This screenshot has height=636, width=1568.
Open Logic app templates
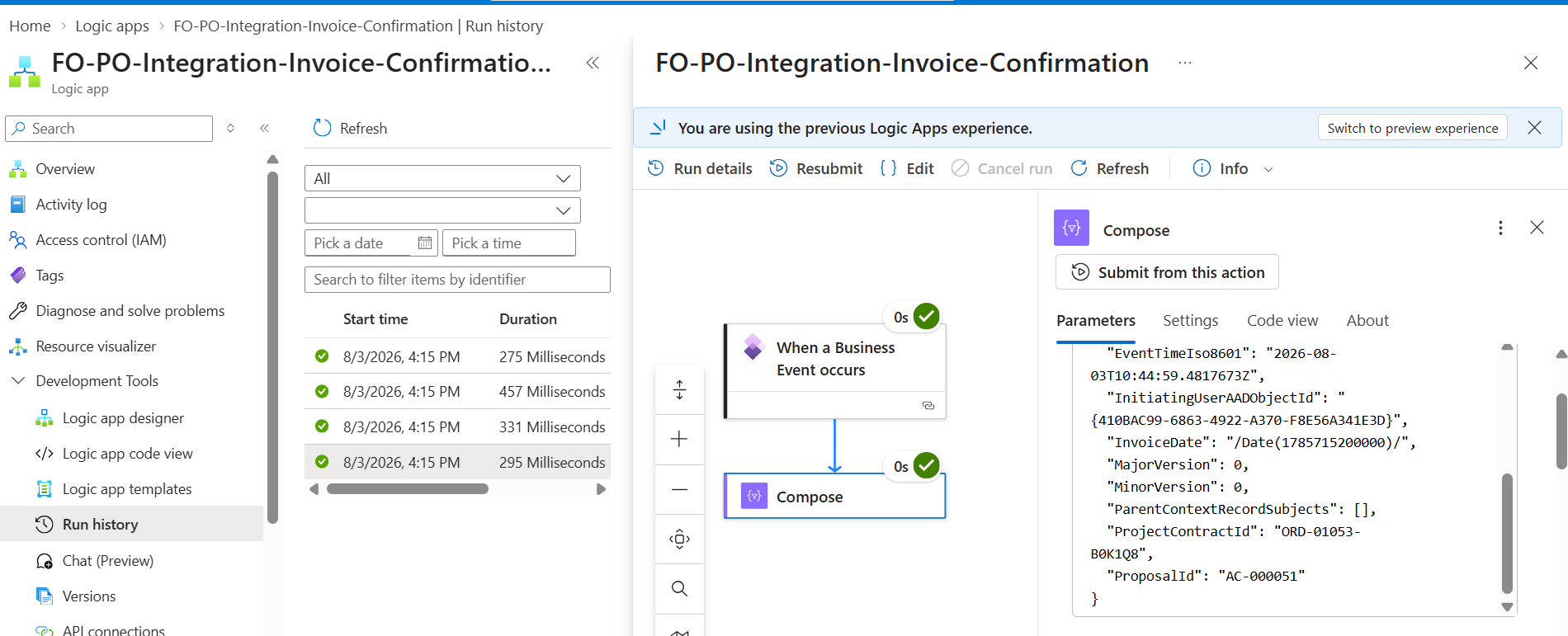click(127, 489)
